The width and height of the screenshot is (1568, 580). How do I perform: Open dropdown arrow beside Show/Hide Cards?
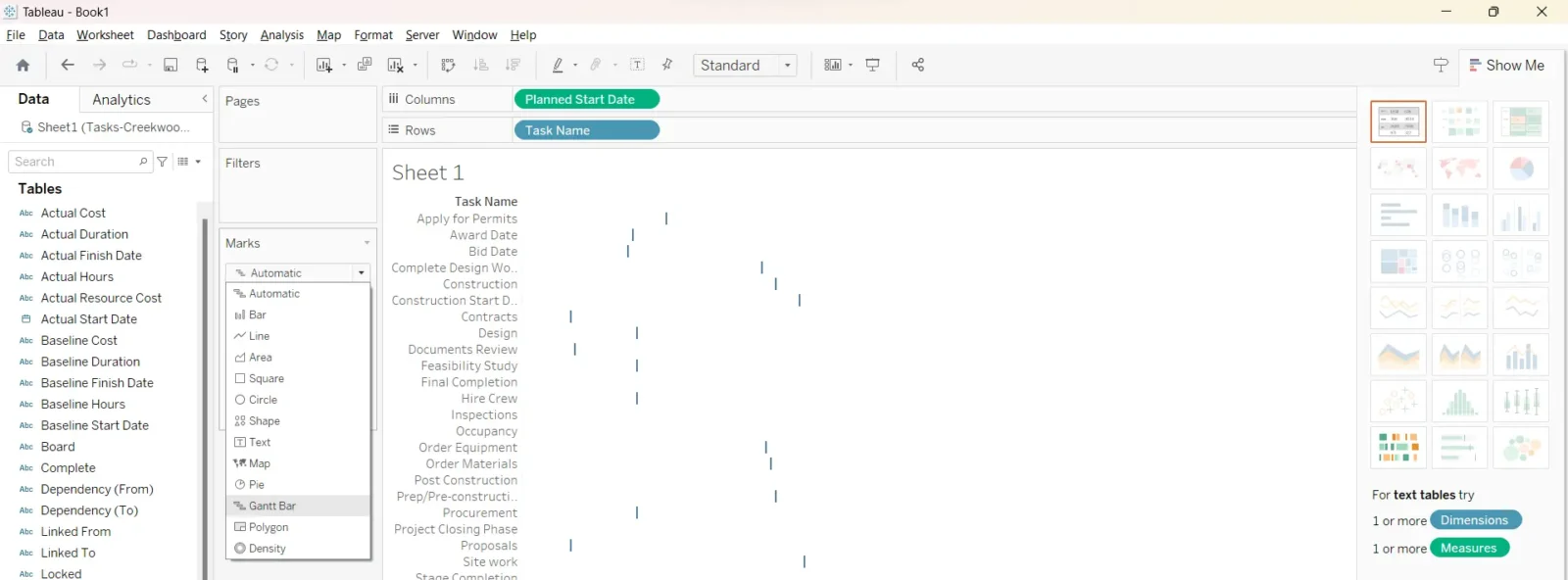point(851,66)
